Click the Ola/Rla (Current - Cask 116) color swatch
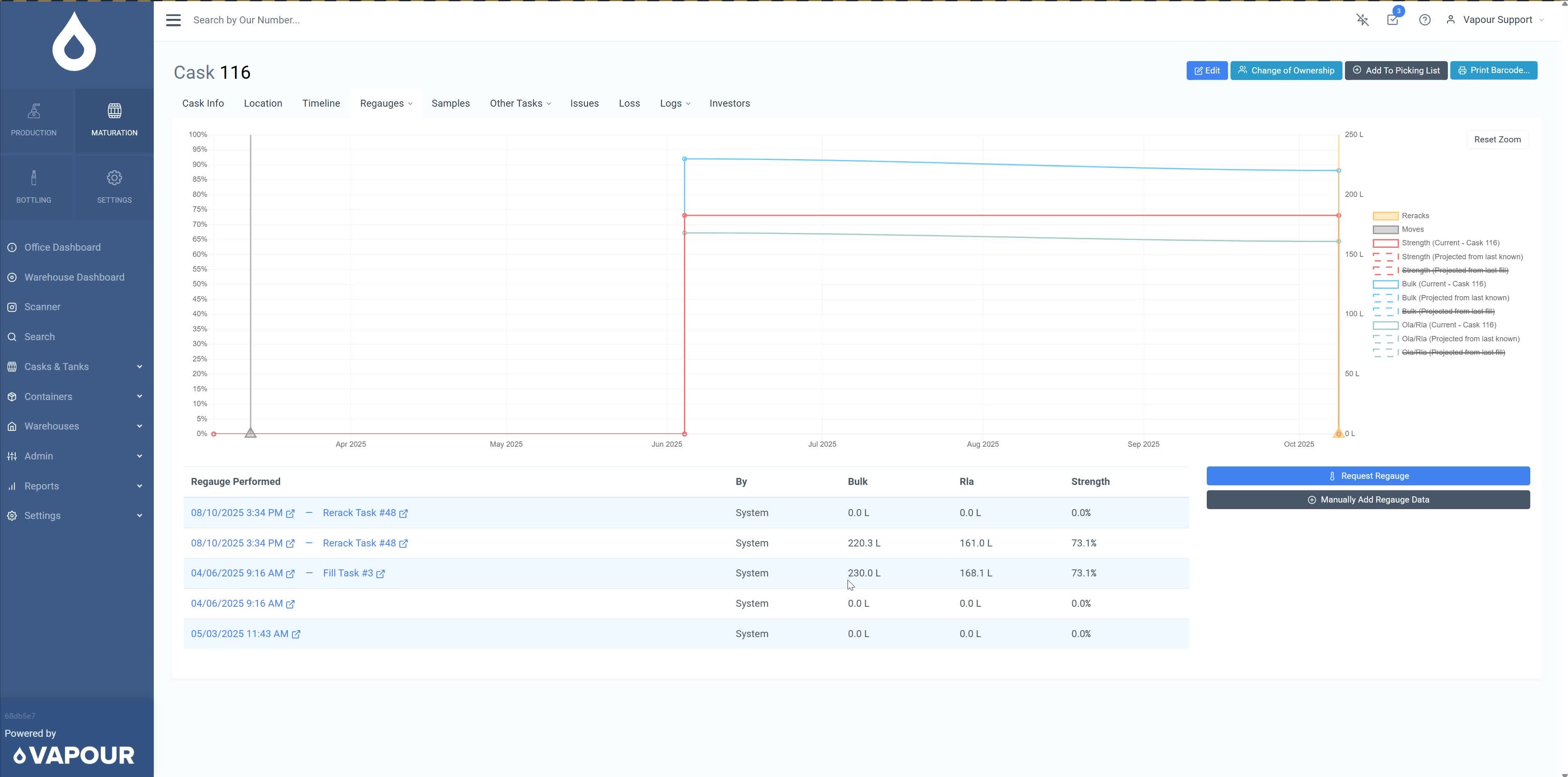 click(x=1386, y=325)
